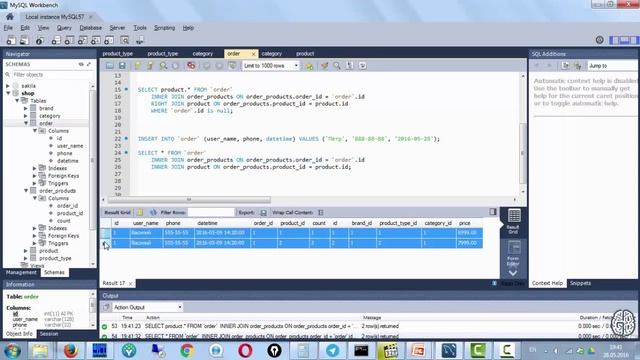Close the order query tab
This screenshot has width=640, height=360.
pyautogui.click(x=253, y=54)
